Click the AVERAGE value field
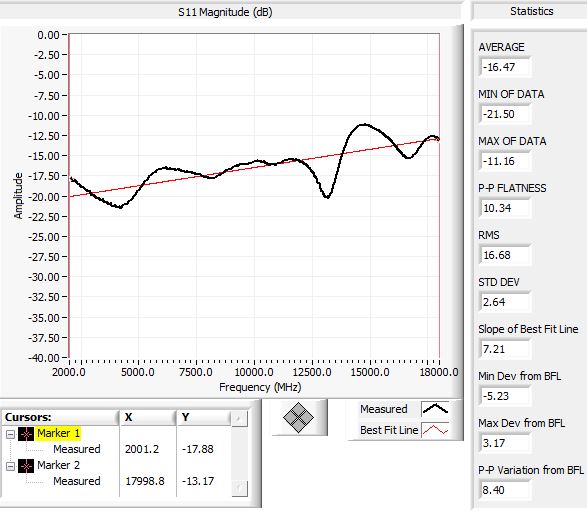 pyautogui.click(x=505, y=67)
